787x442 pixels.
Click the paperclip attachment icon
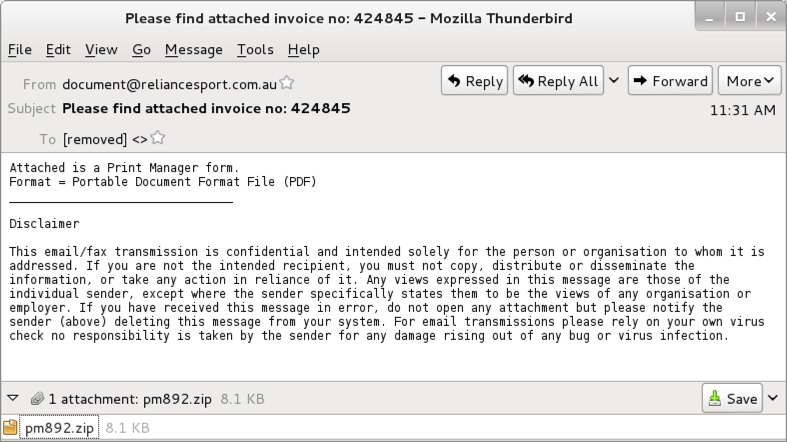pyautogui.click(x=37, y=398)
